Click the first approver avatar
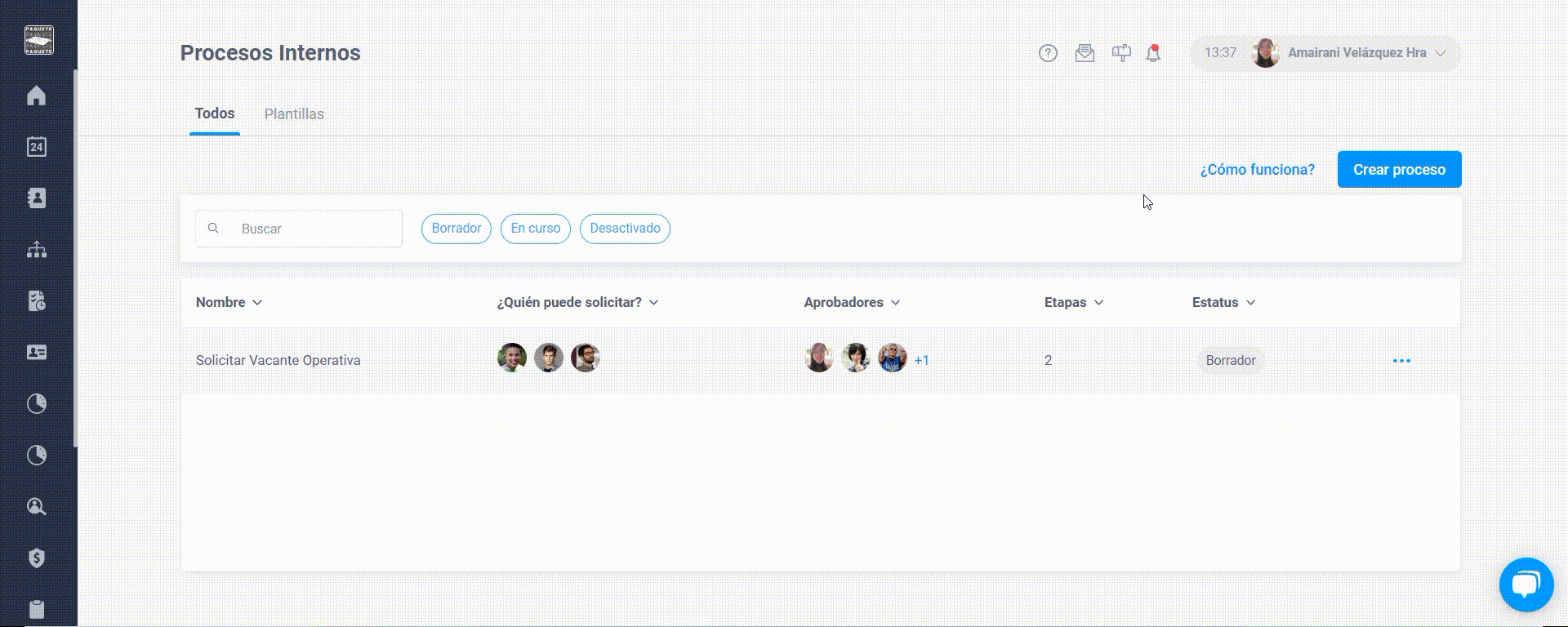The width and height of the screenshot is (1568, 627). click(x=819, y=358)
